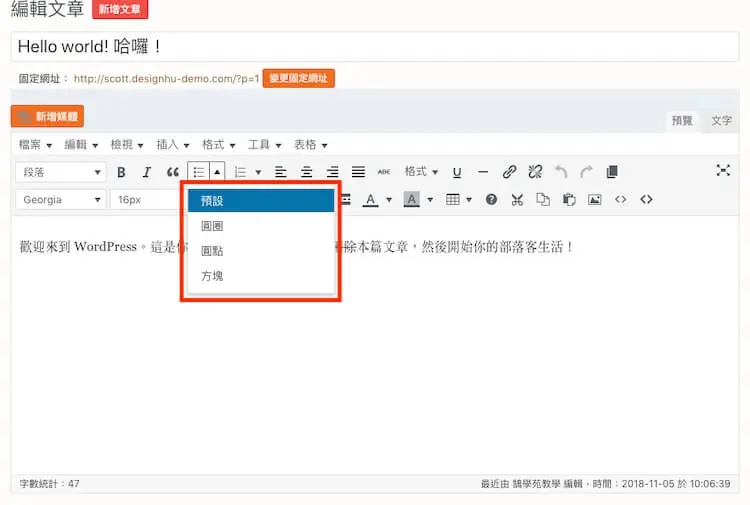The width and height of the screenshot is (750, 505).
Task: Apply strikethrough using the ABC icon
Action: pos(384,172)
